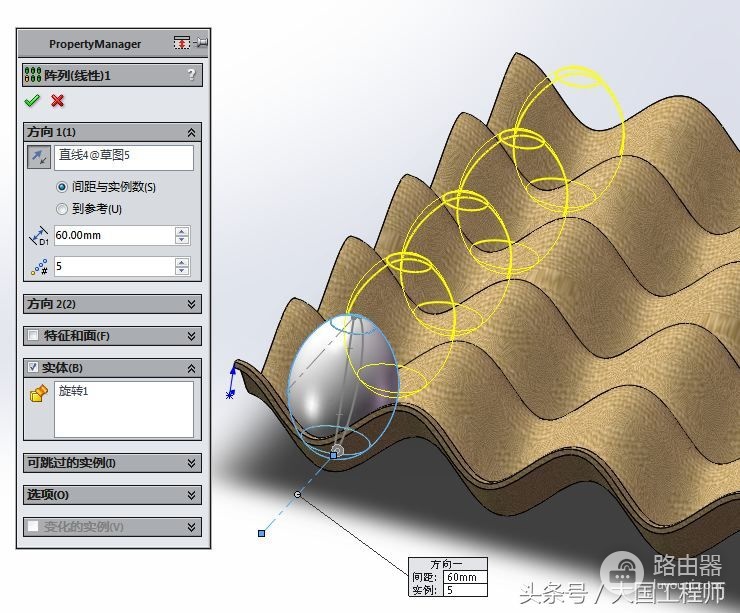Click the bodies to pattern icon
The height and width of the screenshot is (613, 740).
pos(39,393)
